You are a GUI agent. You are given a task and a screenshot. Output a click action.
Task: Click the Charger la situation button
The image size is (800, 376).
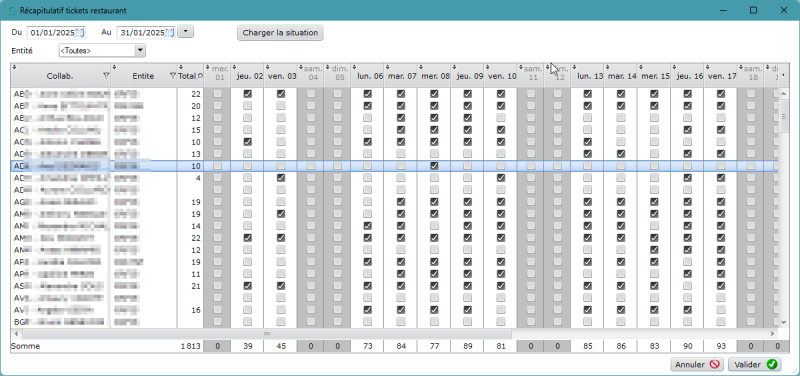280,33
